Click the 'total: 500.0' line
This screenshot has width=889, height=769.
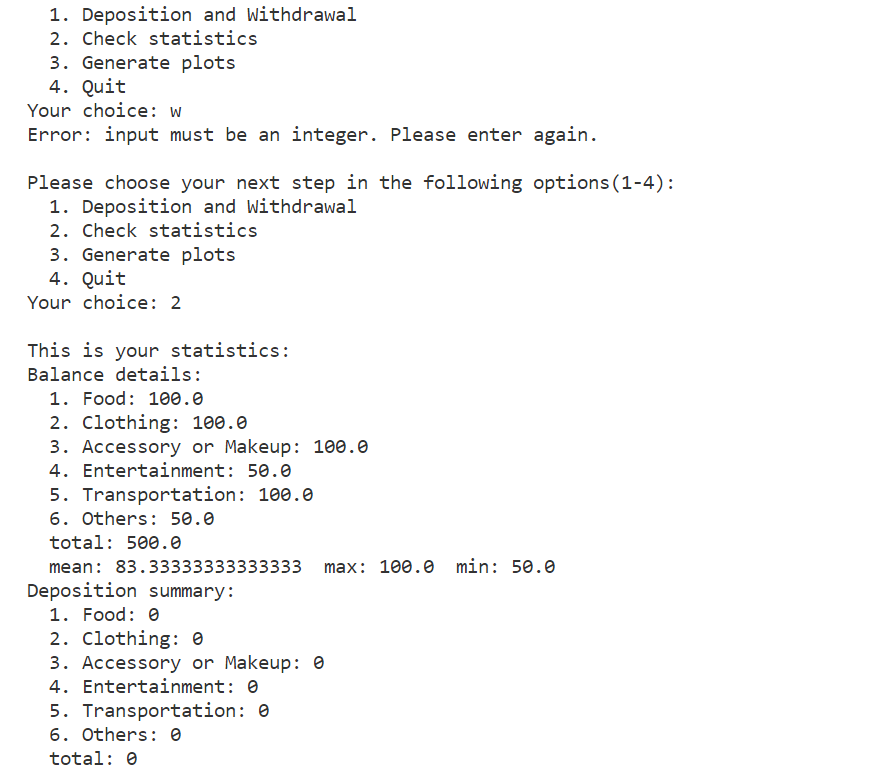tap(115, 543)
